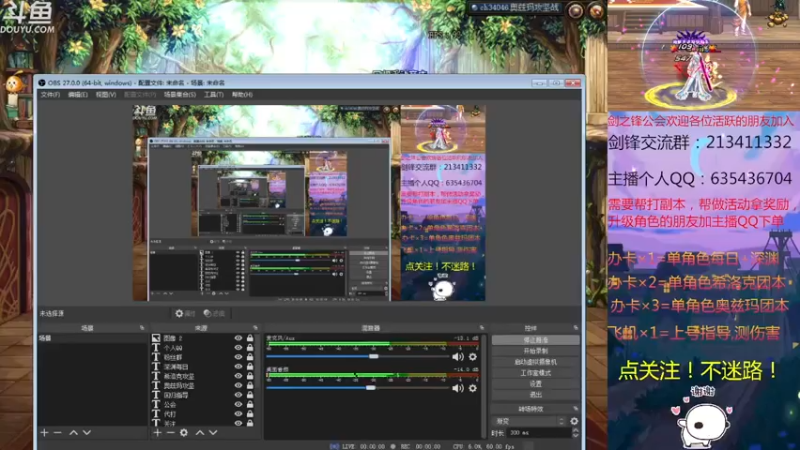Enable 工作室模式 studio mode button
This screenshot has height=450, width=800.
tap(535, 373)
